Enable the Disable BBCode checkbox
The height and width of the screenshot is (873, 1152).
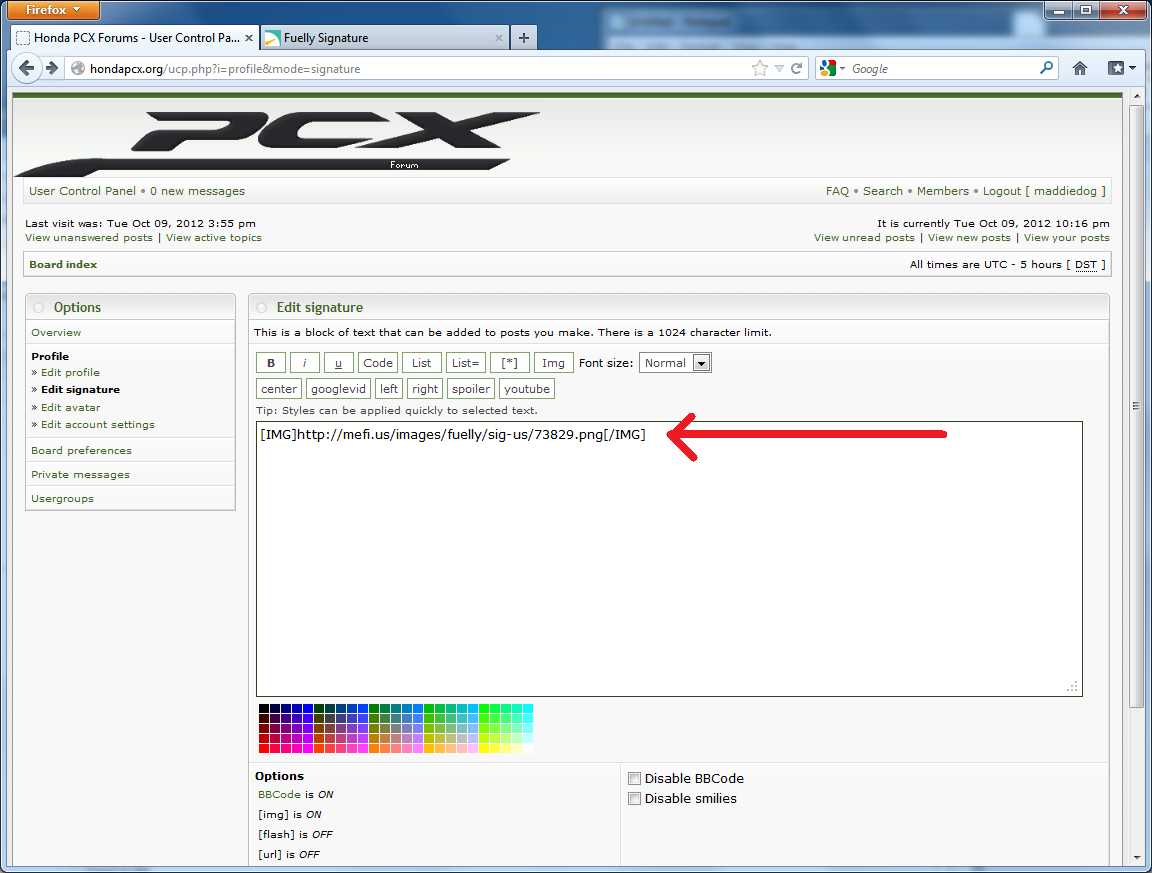coord(634,779)
